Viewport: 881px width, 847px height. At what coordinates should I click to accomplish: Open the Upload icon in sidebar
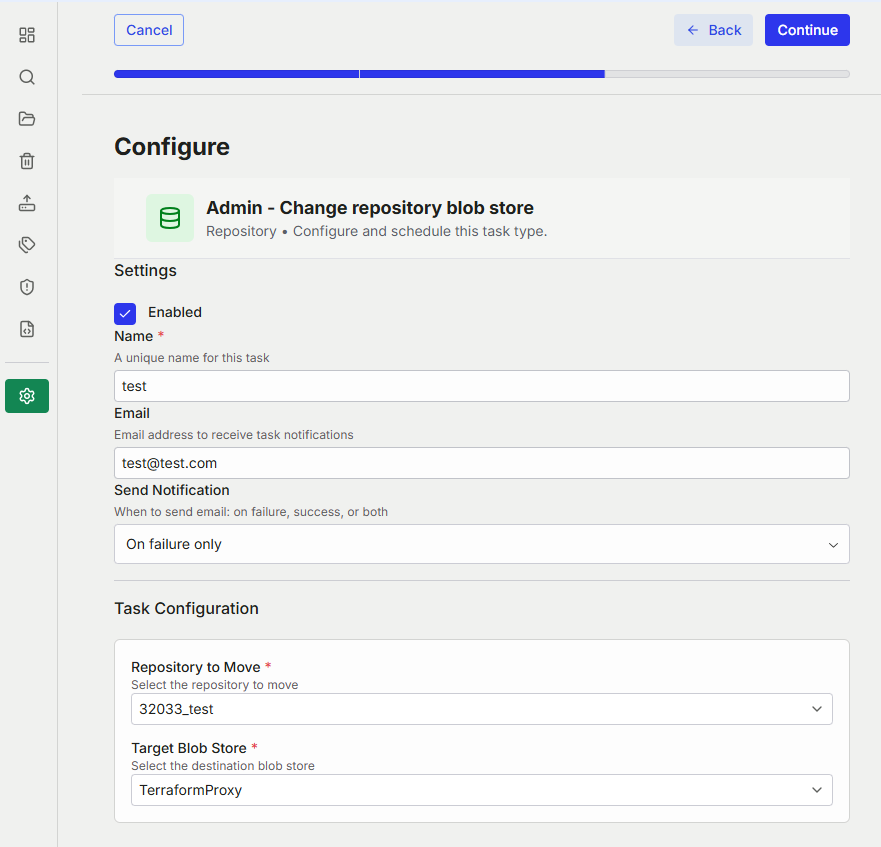[27, 203]
